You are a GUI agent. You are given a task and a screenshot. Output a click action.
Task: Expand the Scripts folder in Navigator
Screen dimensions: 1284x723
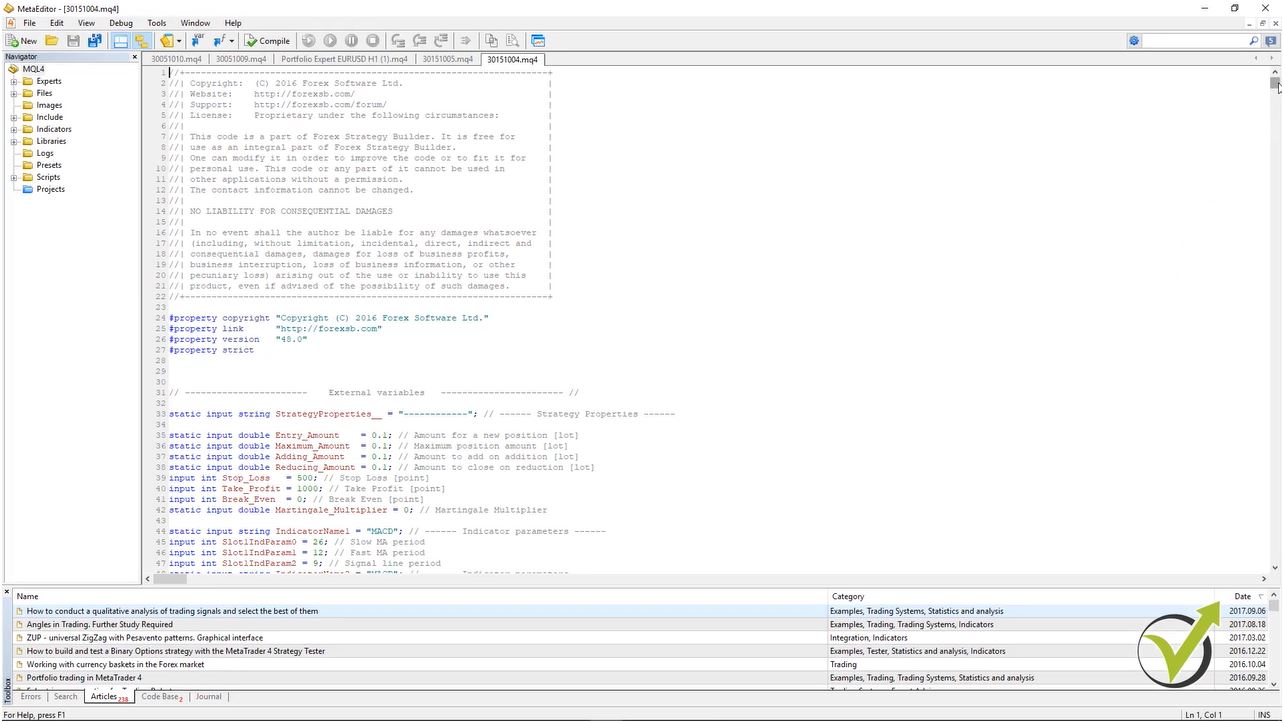tap(14, 177)
